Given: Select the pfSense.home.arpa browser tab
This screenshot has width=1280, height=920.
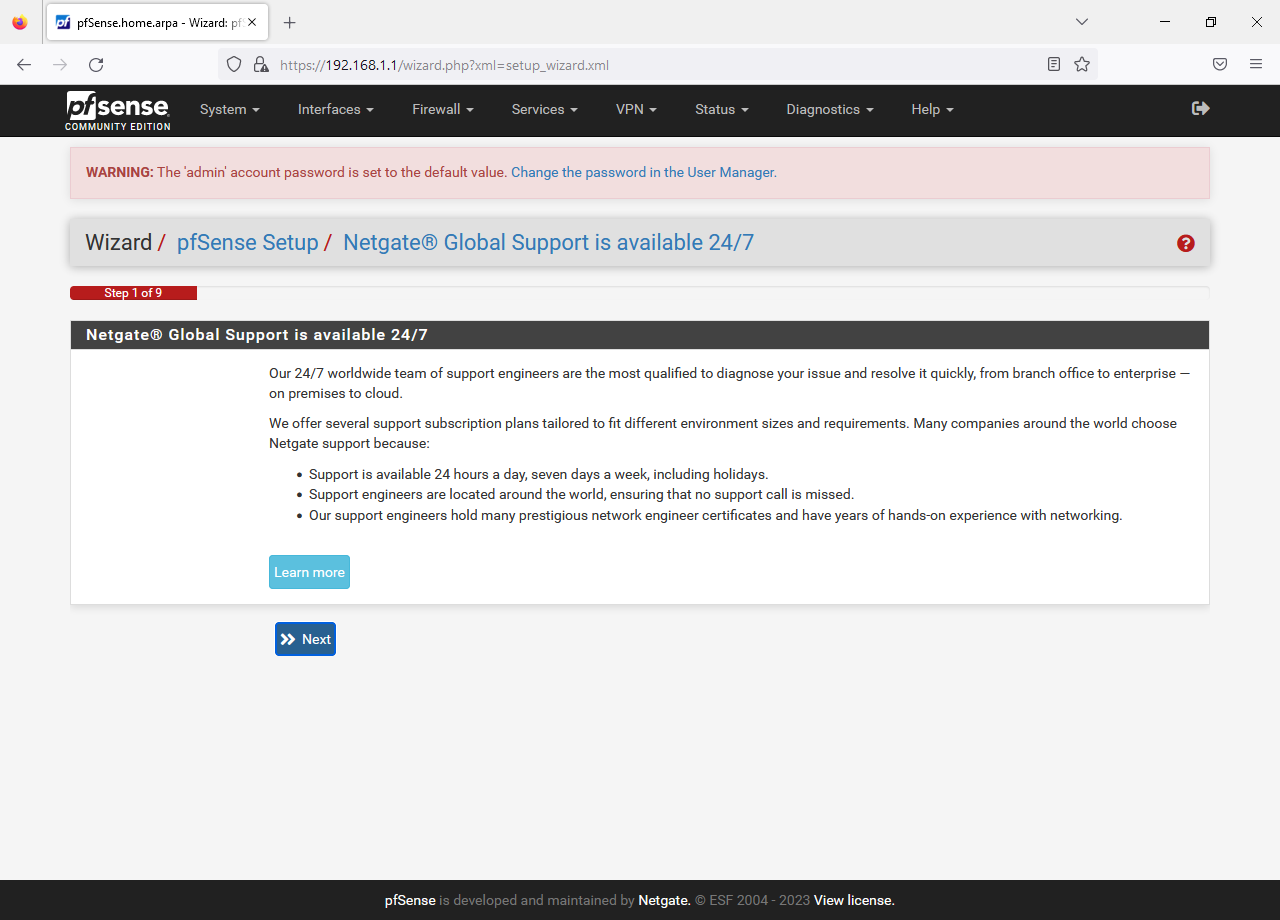Looking at the screenshot, I should pos(156,22).
